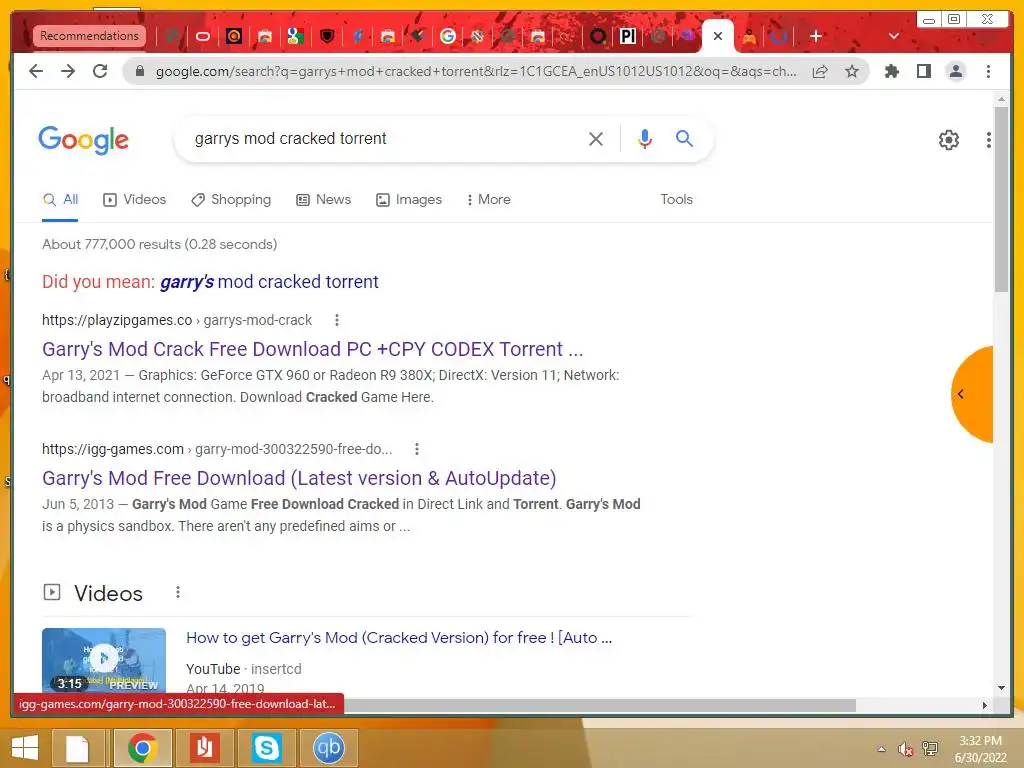Expand the tab search dropdown arrow

894,36
